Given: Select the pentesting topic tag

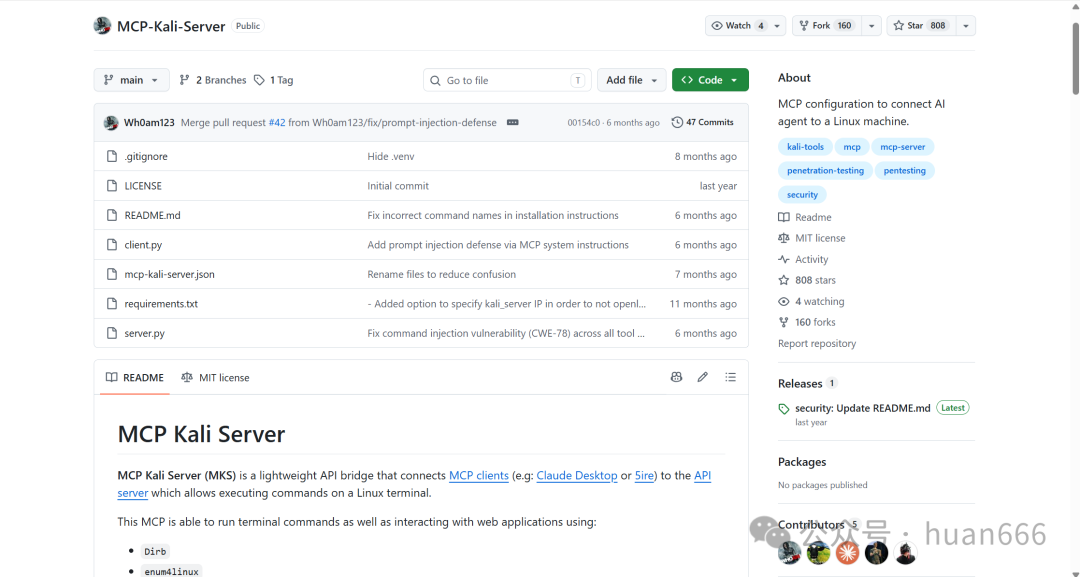Looking at the screenshot, I should (904, 171).
